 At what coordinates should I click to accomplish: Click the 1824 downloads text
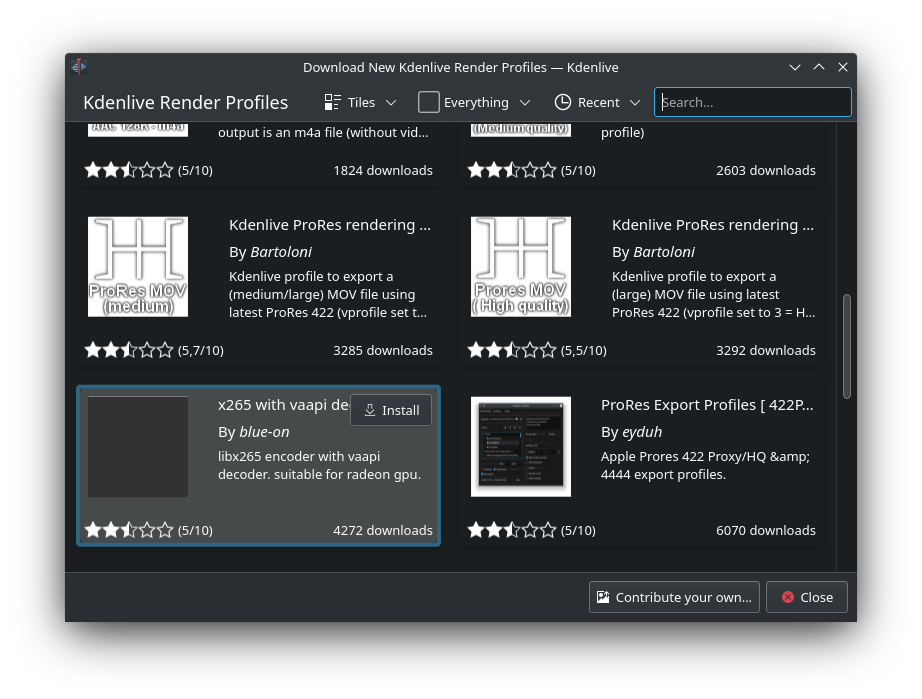pyautogui.click(x=383, y=170)
